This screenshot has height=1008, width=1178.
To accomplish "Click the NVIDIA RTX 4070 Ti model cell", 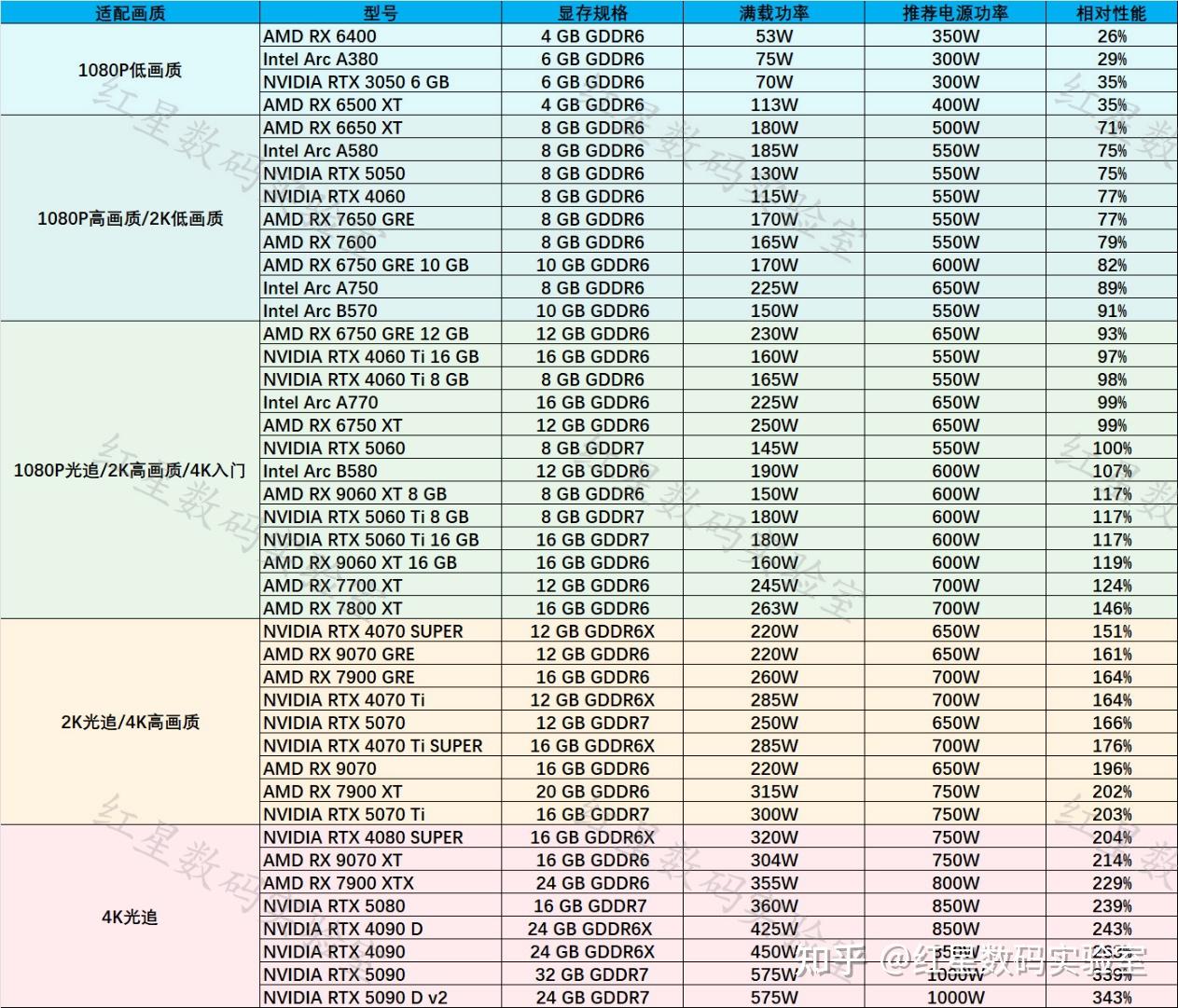I will coord(381,700).
